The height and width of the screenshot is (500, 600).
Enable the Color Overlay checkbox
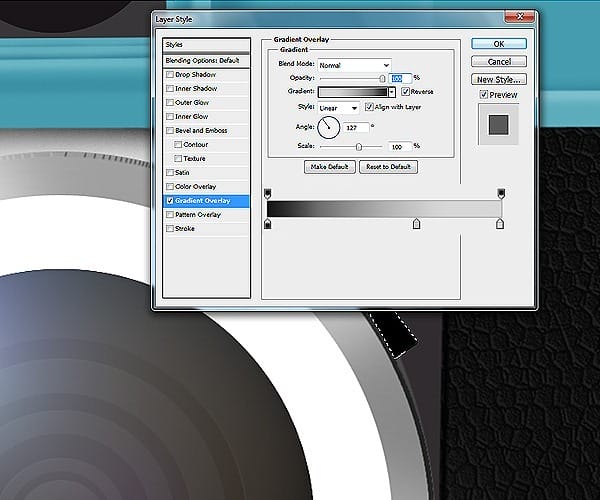170,187
